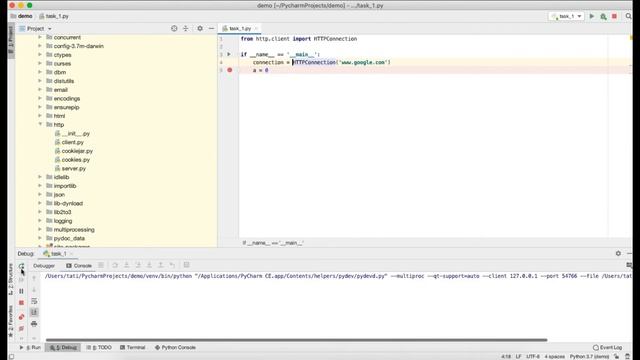Click Collapse All icon in Project panel
The width and height of the screenshot is (640, 360).
[186, 29]
